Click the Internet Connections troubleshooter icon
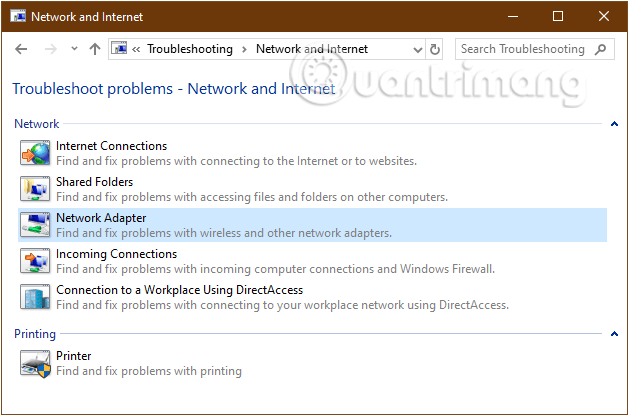This screenshot has width=629, height=416. click(x=35, y=153)
